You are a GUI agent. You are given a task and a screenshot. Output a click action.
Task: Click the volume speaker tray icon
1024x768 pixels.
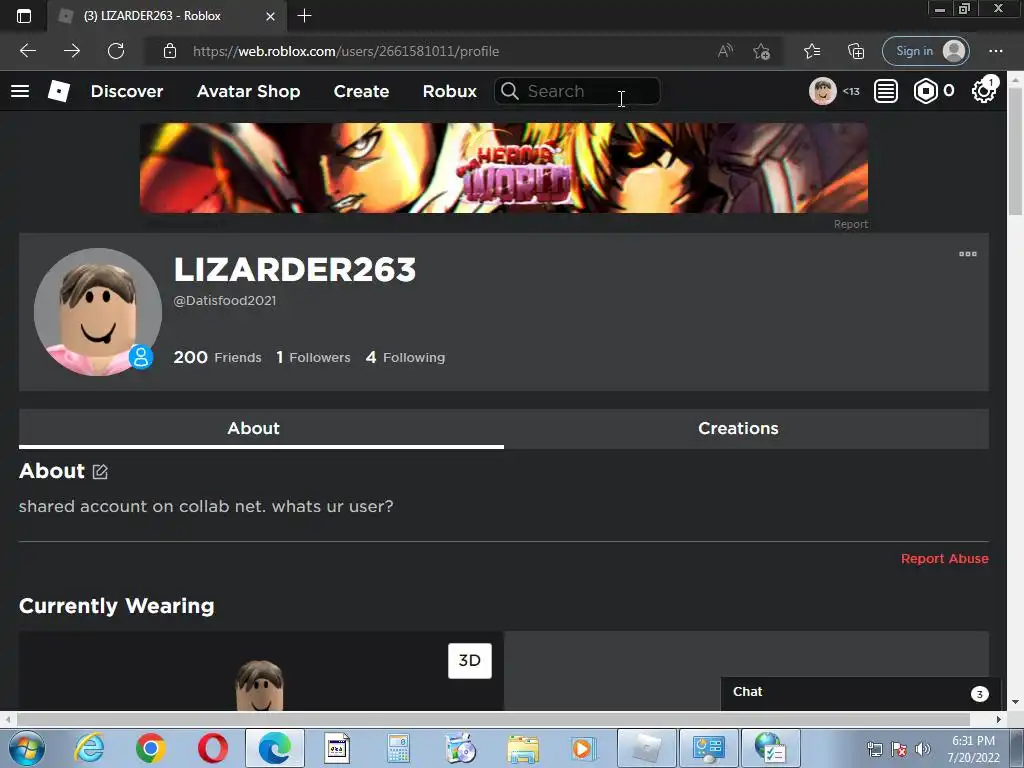click(x=922, y=749)
